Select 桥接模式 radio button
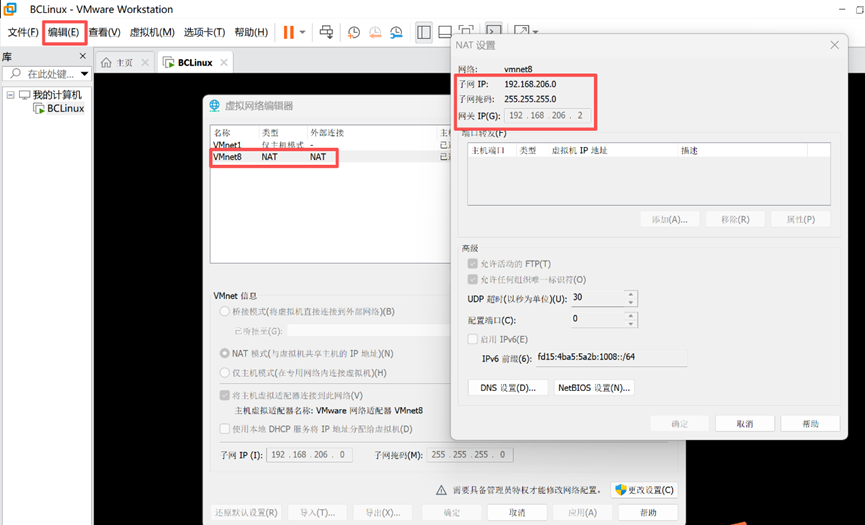 coord(225,312)
